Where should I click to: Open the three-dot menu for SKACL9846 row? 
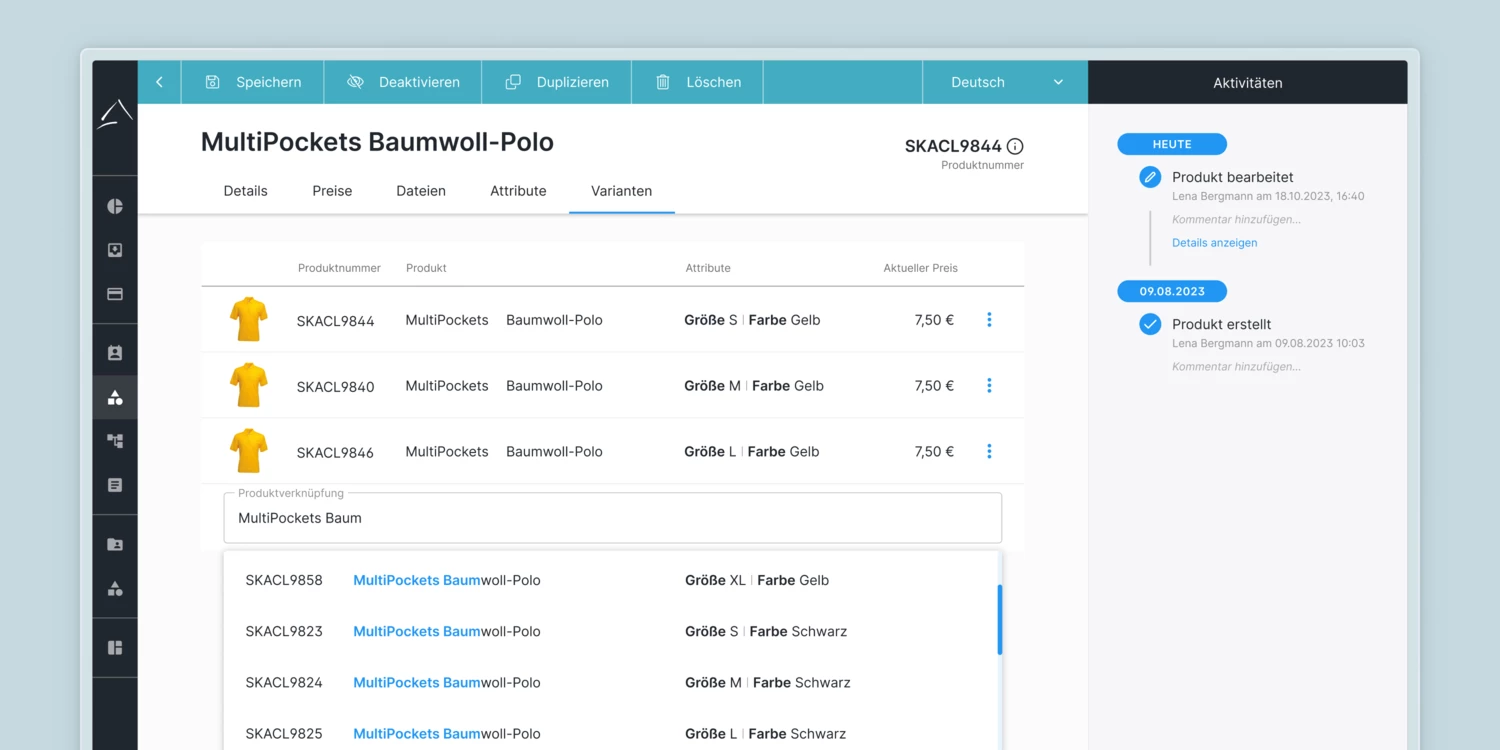pyautogui.click(x=989, y=452)
